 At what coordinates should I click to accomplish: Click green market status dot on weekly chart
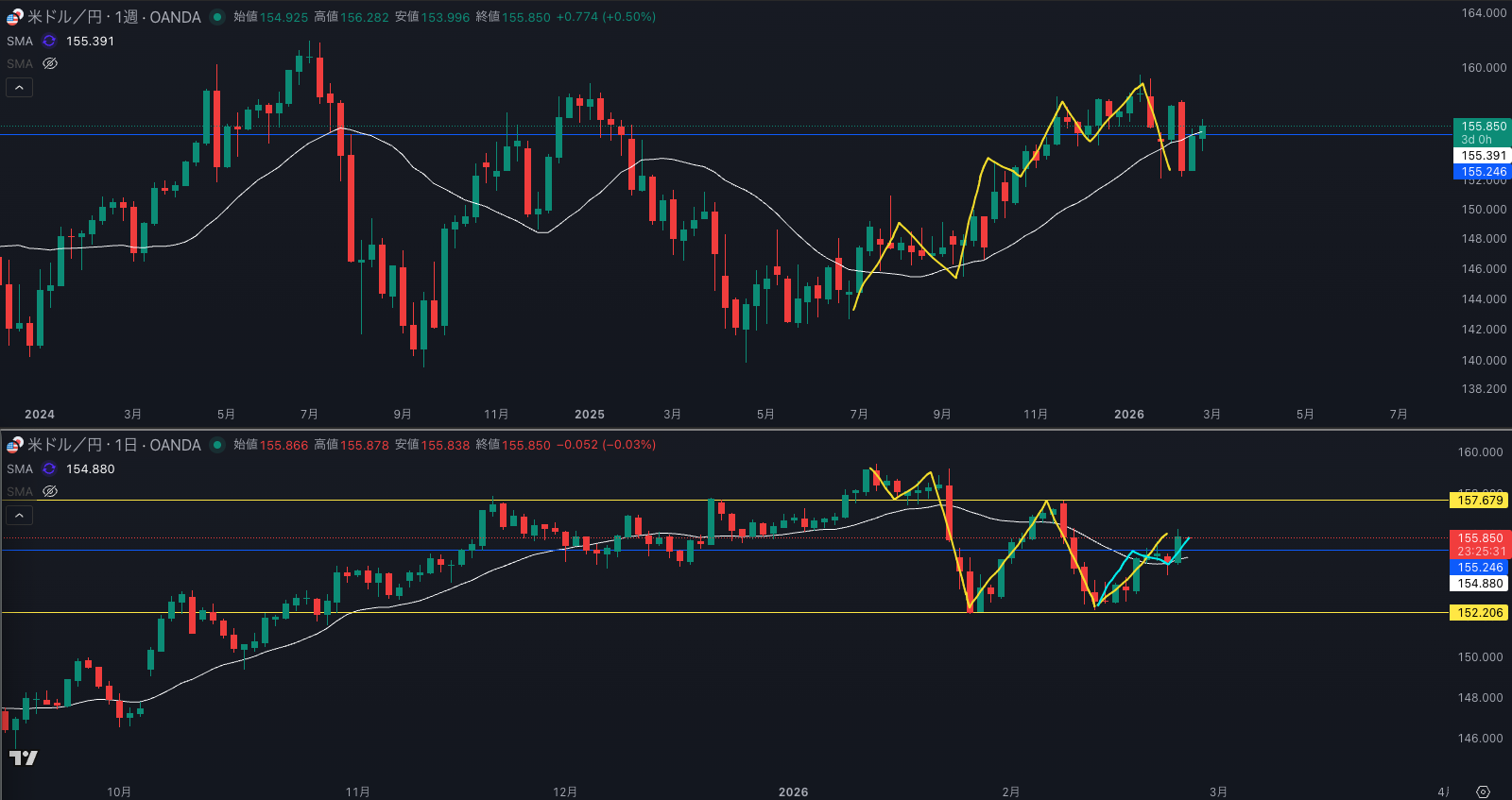pyautogui.click(x=217, y=17)
